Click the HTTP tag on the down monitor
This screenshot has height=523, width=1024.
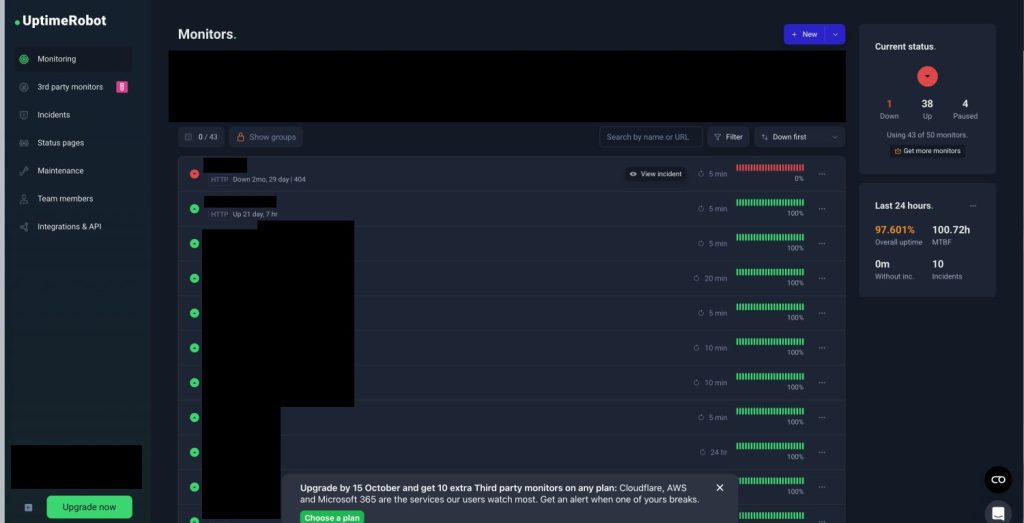point(219,179)
